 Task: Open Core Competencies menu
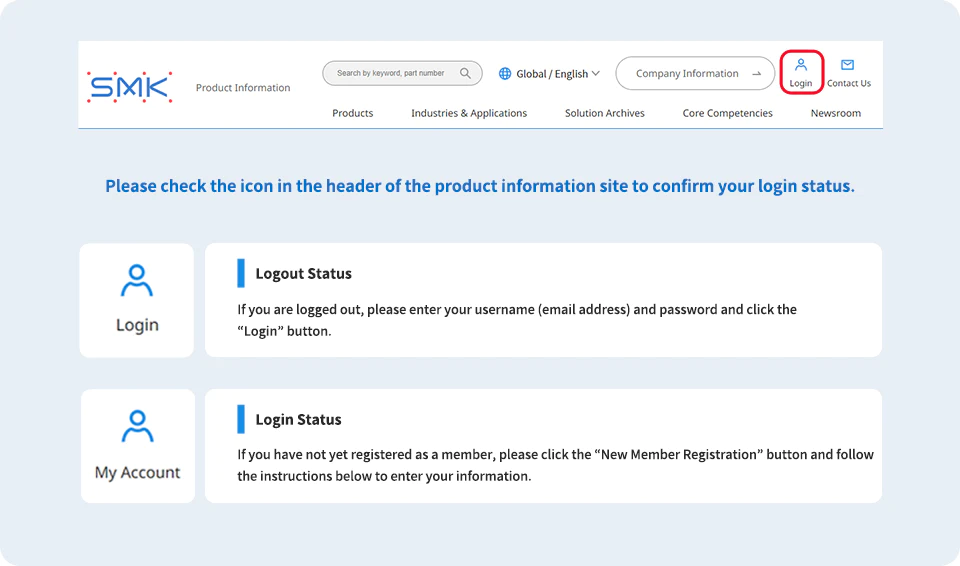(727, 113)
